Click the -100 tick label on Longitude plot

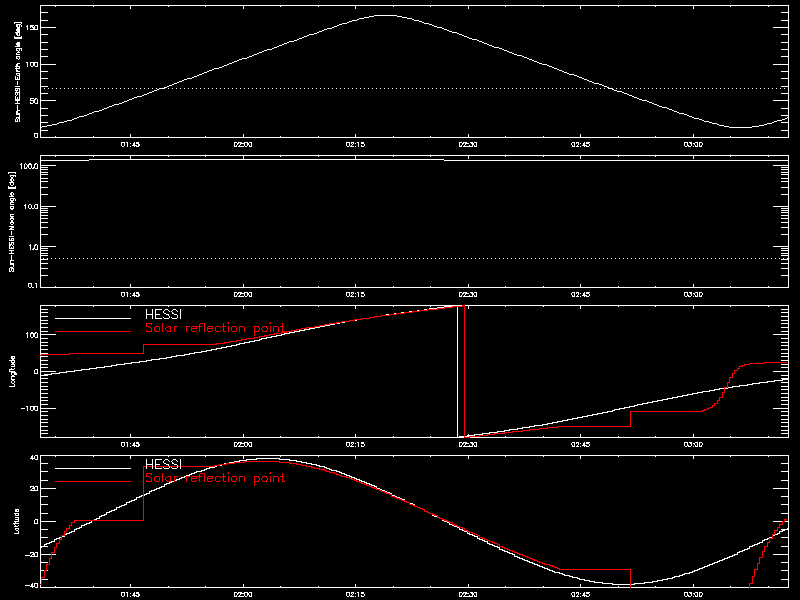pyautogui.click(x=30, y=408)
